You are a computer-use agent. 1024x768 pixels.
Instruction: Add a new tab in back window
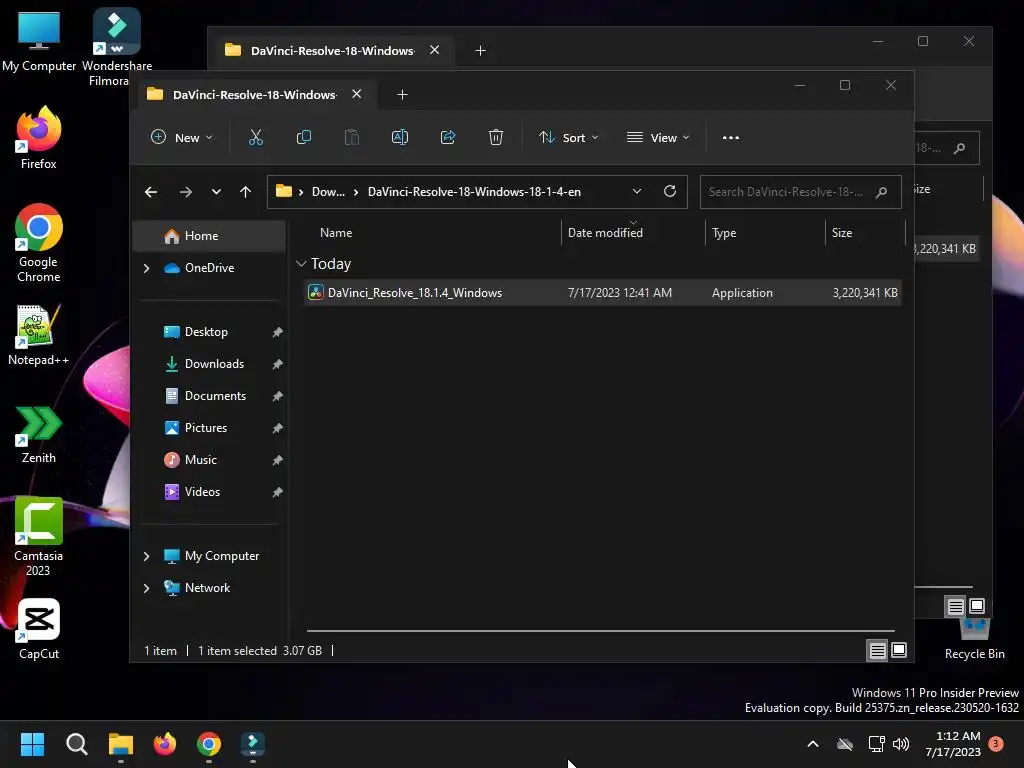480,50
